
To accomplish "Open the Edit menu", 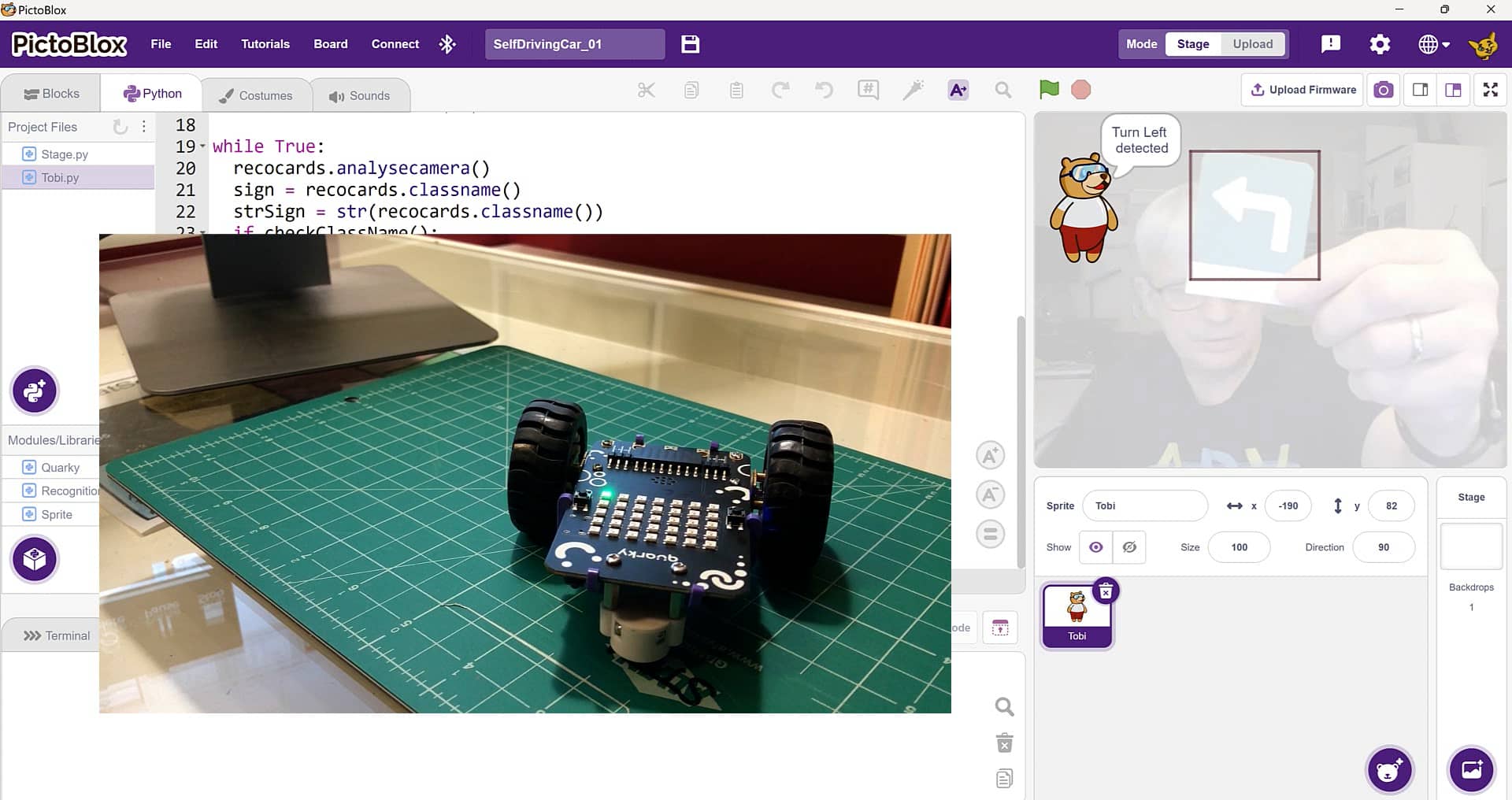I will [206, 44].
